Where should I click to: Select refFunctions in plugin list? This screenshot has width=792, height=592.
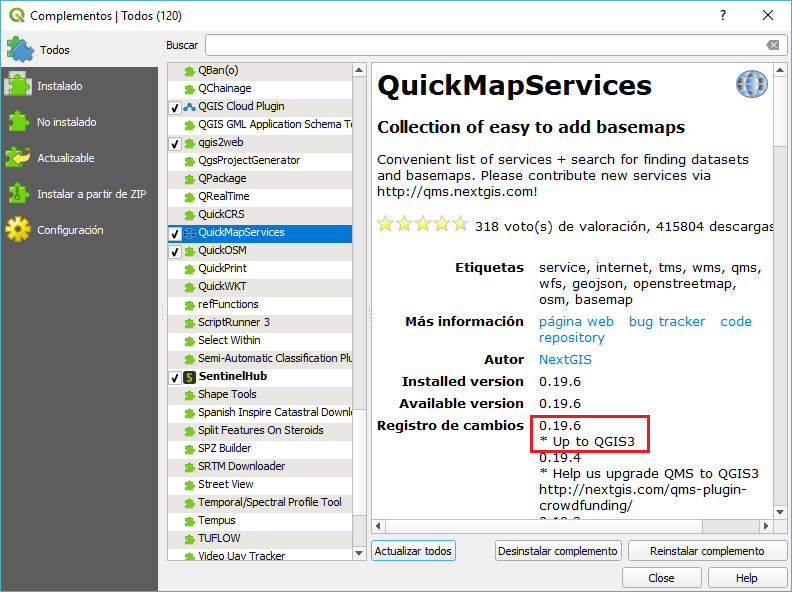pyautogui.click(x=260, y=305)
